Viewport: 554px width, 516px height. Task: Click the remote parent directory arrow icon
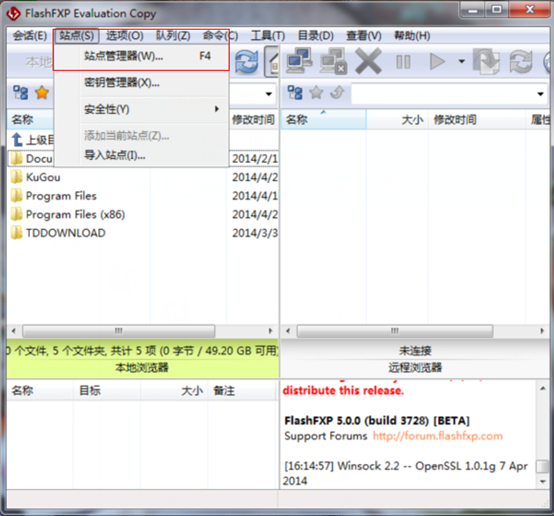pos(337,93)
